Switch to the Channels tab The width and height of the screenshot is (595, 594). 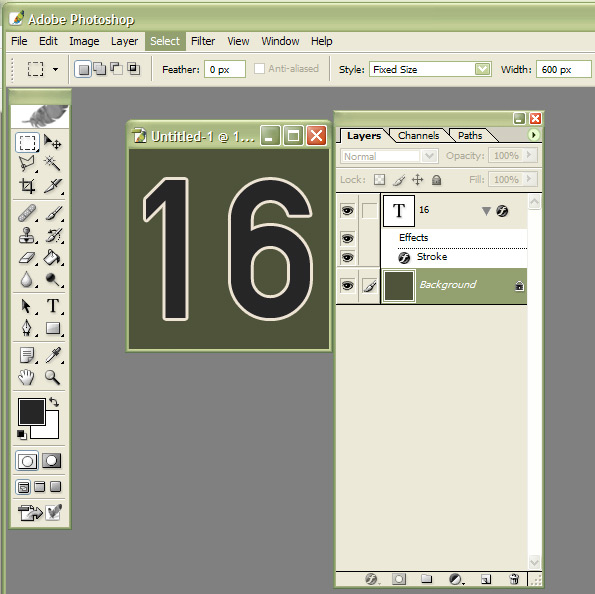[418, 136]
